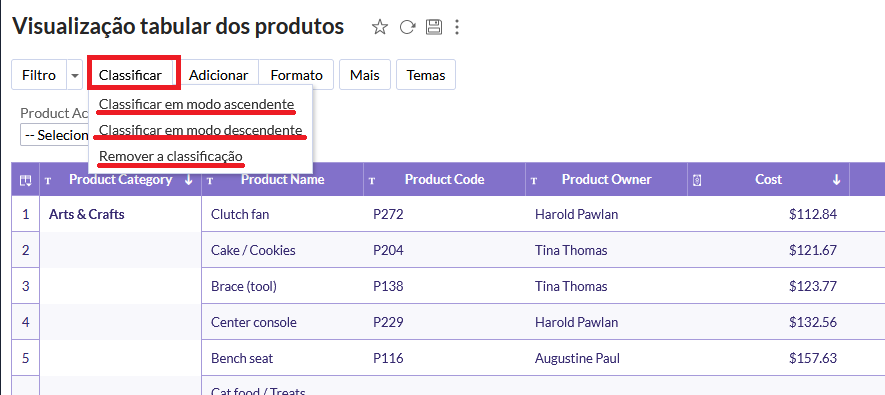Click the sort arrow on Product Category column
This screenshot has height=395, width=885.
[189, 179]
